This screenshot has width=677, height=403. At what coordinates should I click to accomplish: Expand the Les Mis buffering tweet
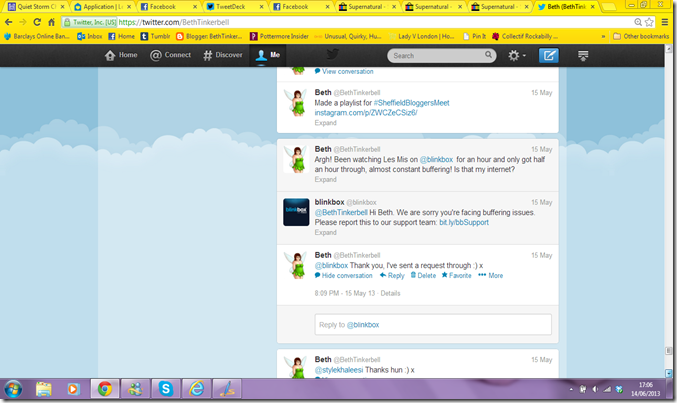click(326, 179)
